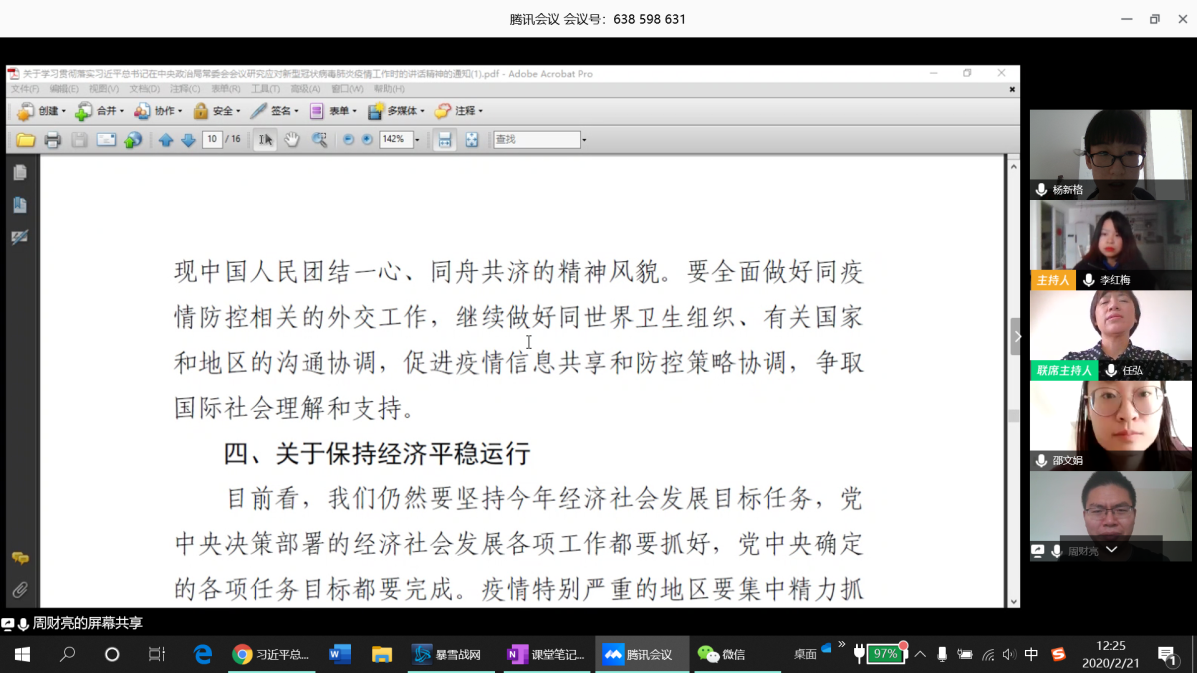
Task: Toggle fit one full page view
Action: pyautogui.click(x=472, y=140)
